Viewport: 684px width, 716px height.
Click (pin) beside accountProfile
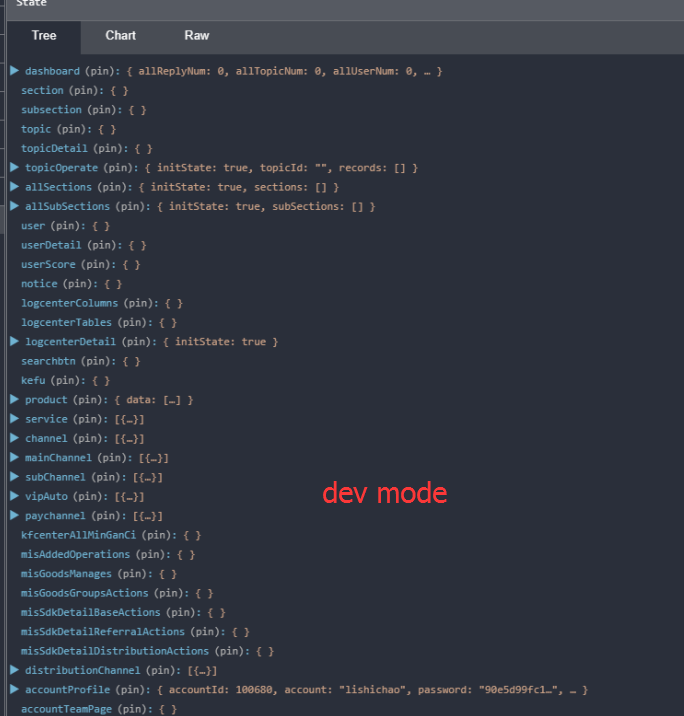click(133, 690)
